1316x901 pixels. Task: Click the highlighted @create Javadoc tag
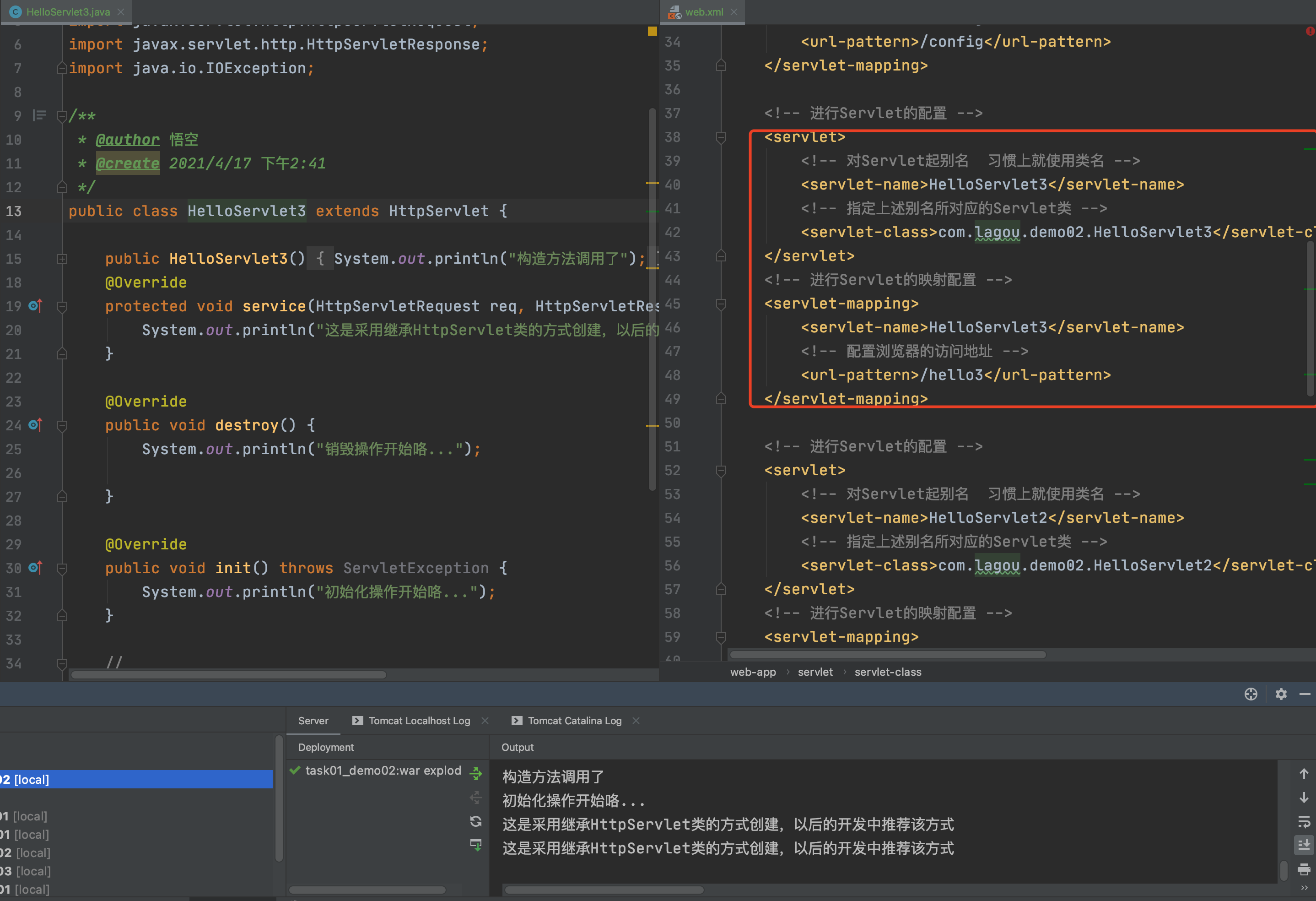click(x=127, y=163)
